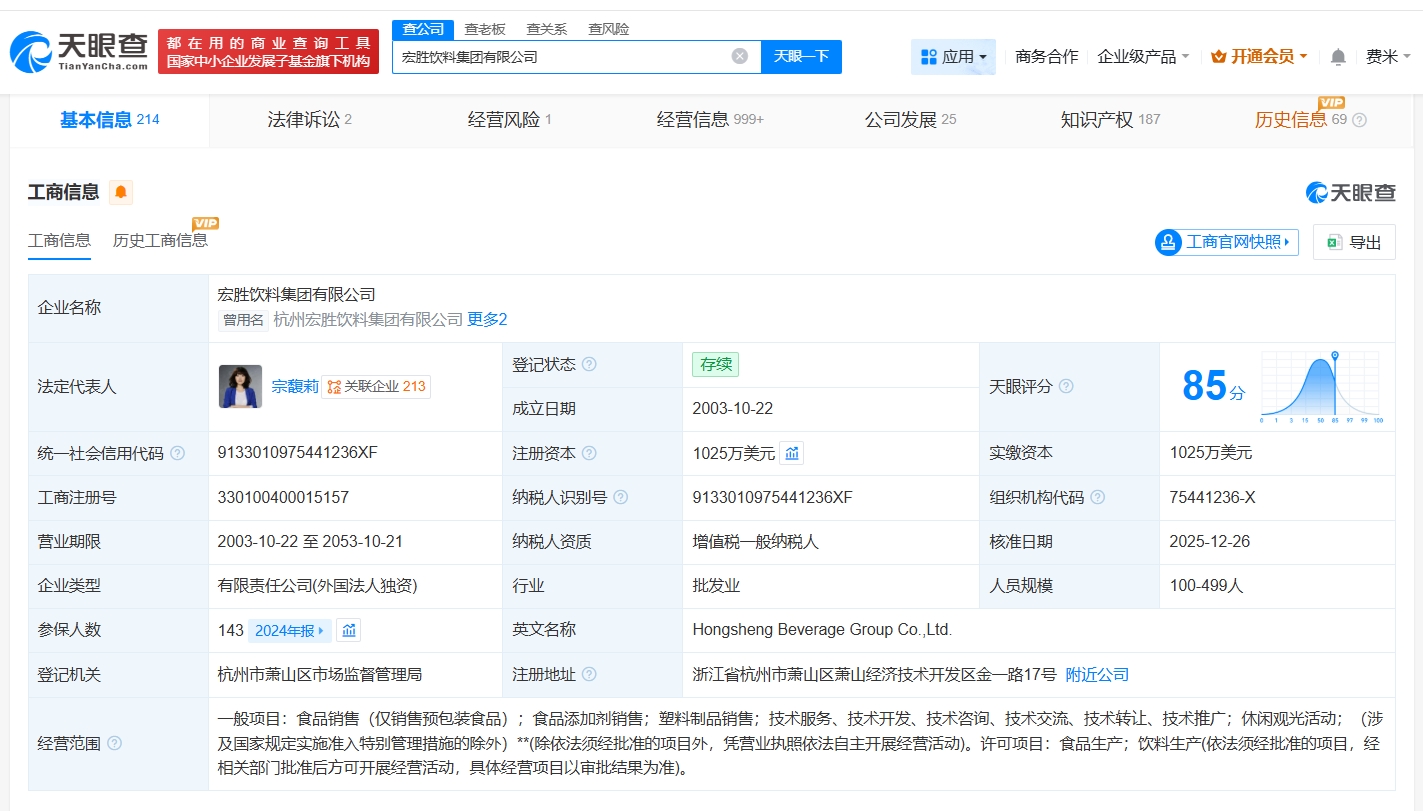The height and width of the screenshot is (811, 1423).
Task: Click the 天眼一下 search button
Action: 798,56
